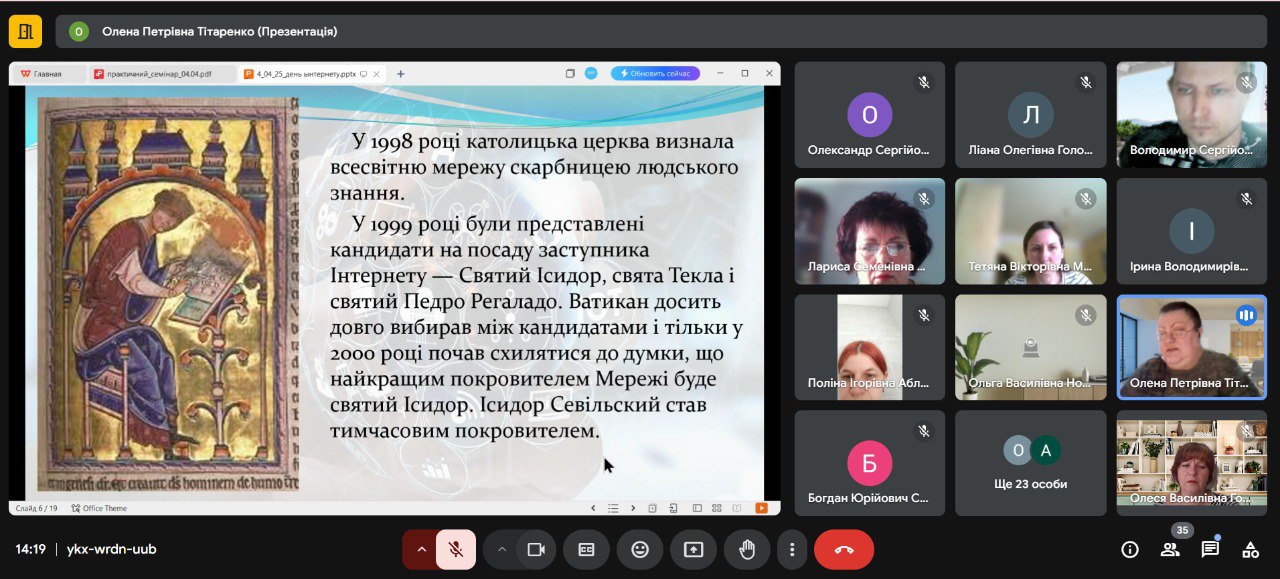Go to next slide arrow
The image size is (1280, 579).
tap(633, 508)
